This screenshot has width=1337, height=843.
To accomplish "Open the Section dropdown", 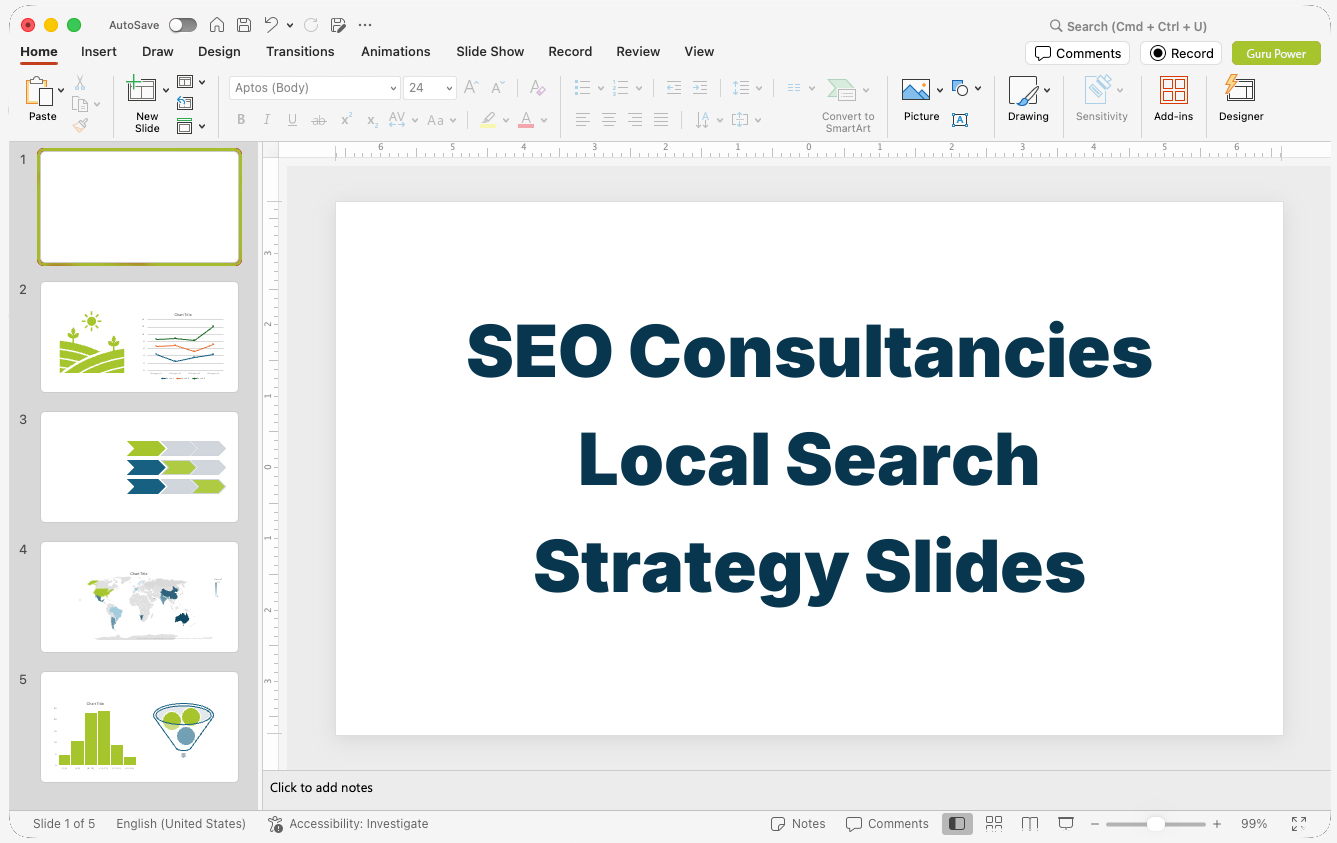I will [x=191, y=126].
